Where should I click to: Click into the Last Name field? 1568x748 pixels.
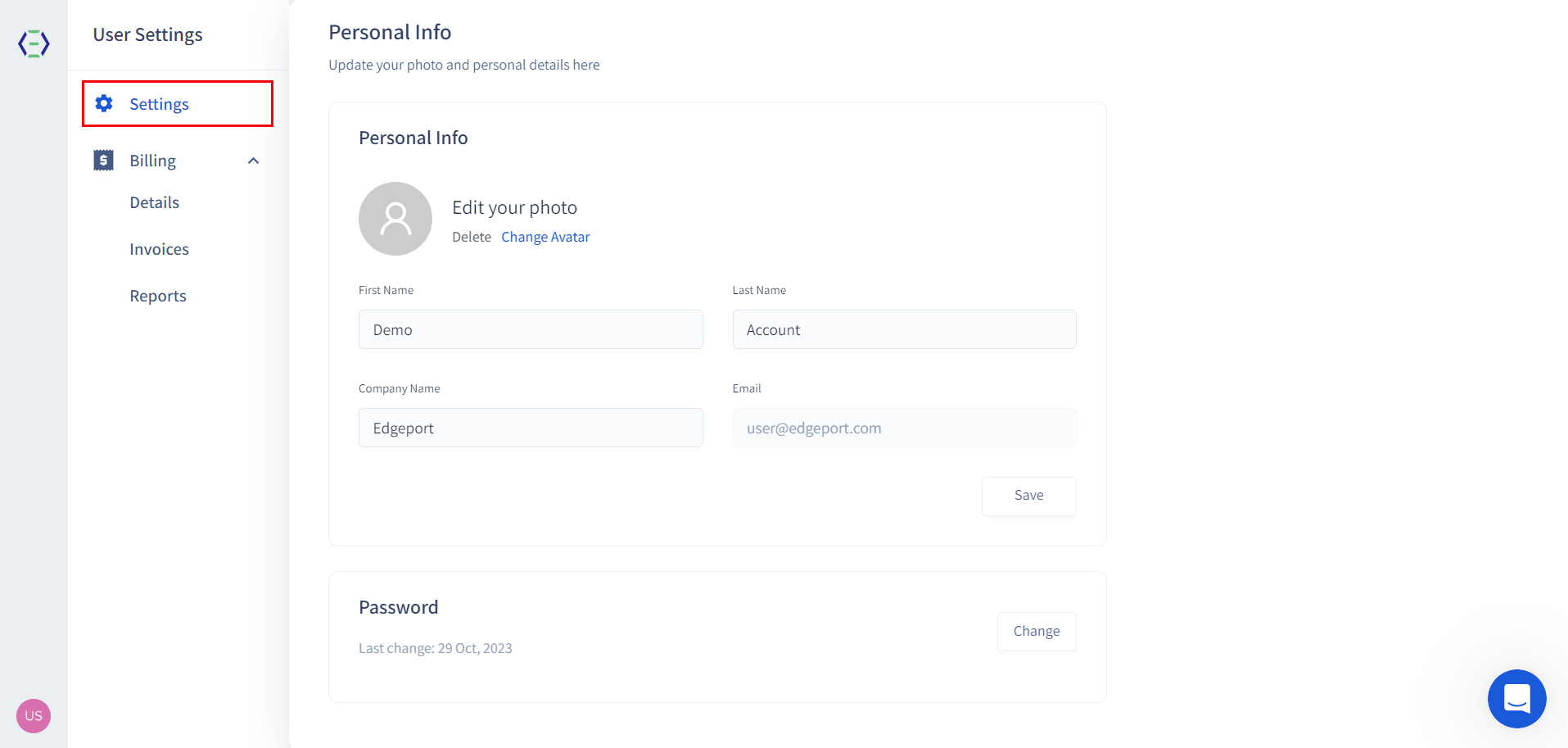coord(904,329)
